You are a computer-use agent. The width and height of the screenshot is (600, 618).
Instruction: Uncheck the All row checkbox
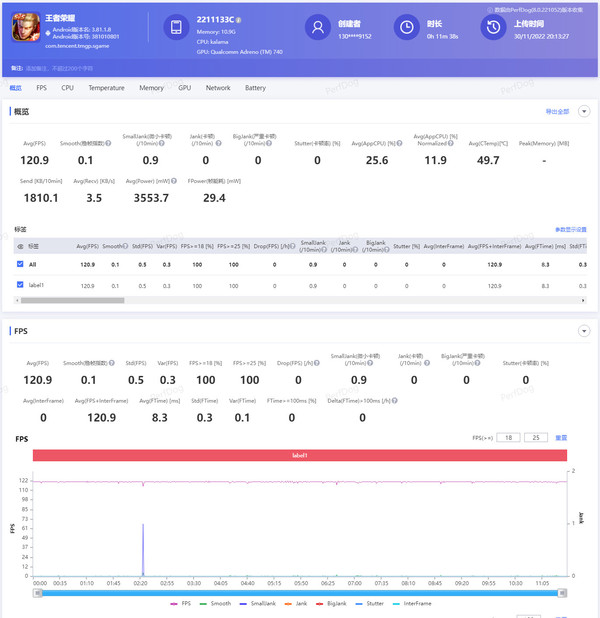click(21, 264)
